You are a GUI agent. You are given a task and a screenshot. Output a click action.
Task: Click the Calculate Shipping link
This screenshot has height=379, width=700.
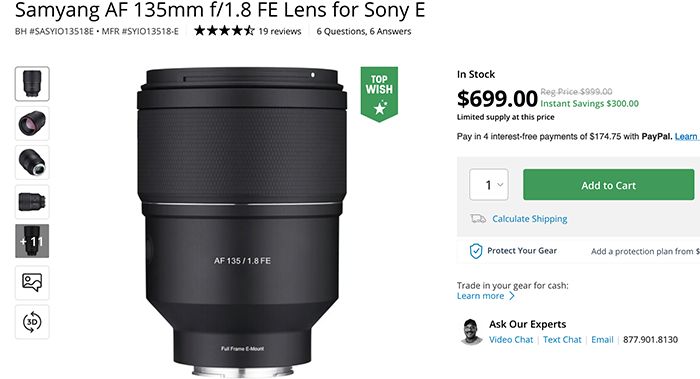[x=529, y=219]
